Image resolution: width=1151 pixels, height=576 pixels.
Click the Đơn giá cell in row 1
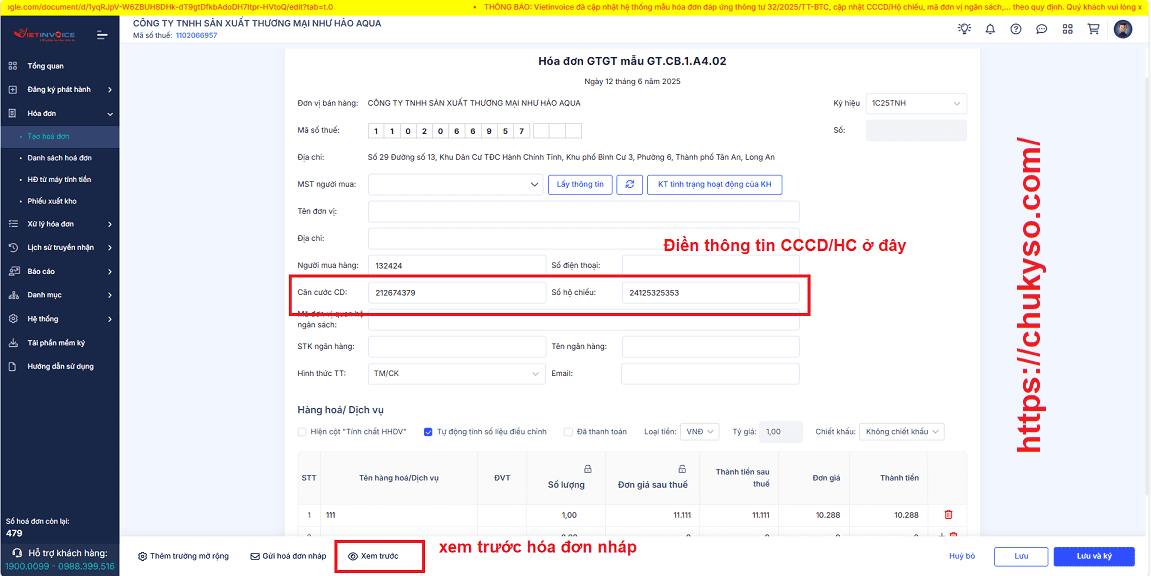[x=813, y=515]
